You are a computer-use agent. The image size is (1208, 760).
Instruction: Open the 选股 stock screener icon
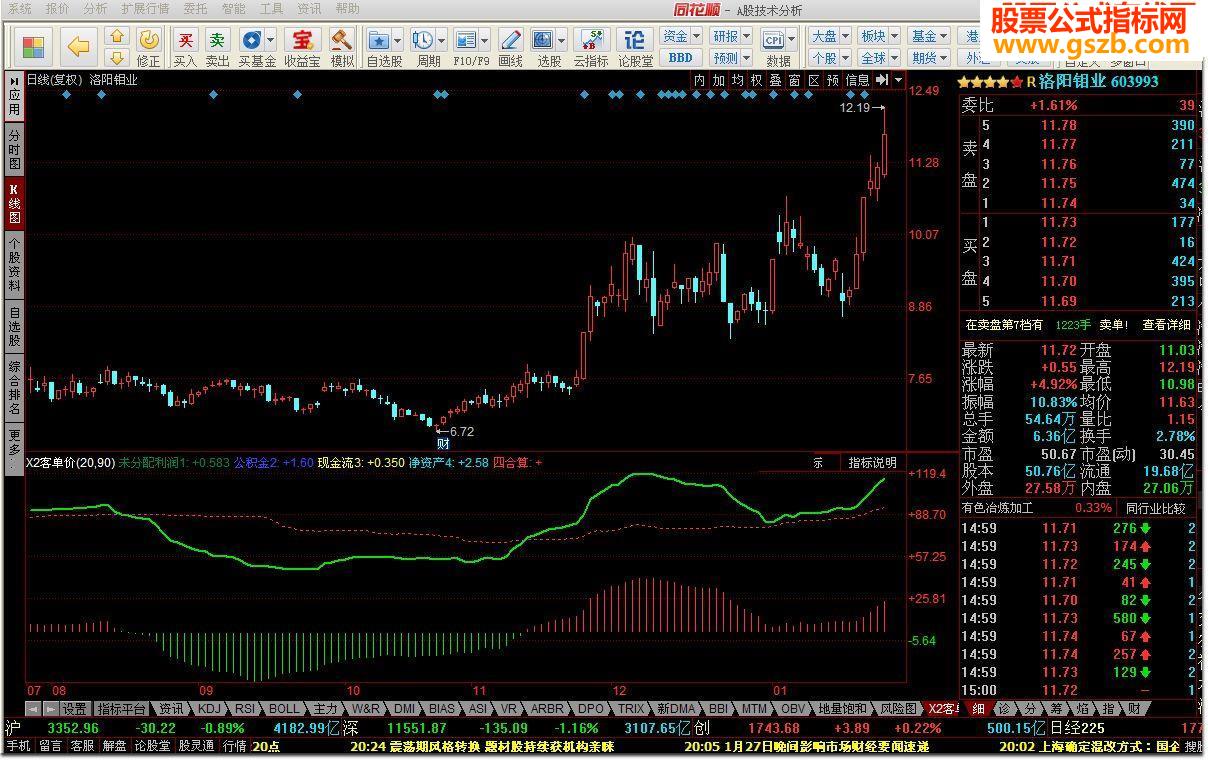coord(543,39)
